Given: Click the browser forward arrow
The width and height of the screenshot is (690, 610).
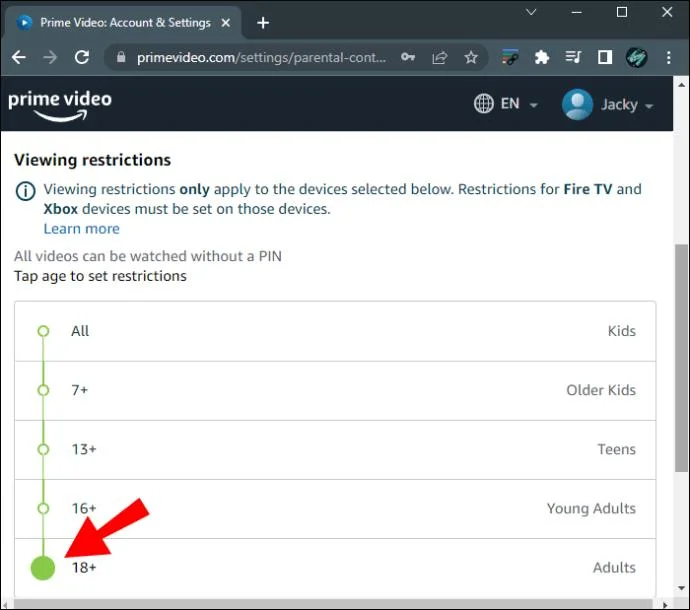Looking at the screenshot, I should coord(50,57).
